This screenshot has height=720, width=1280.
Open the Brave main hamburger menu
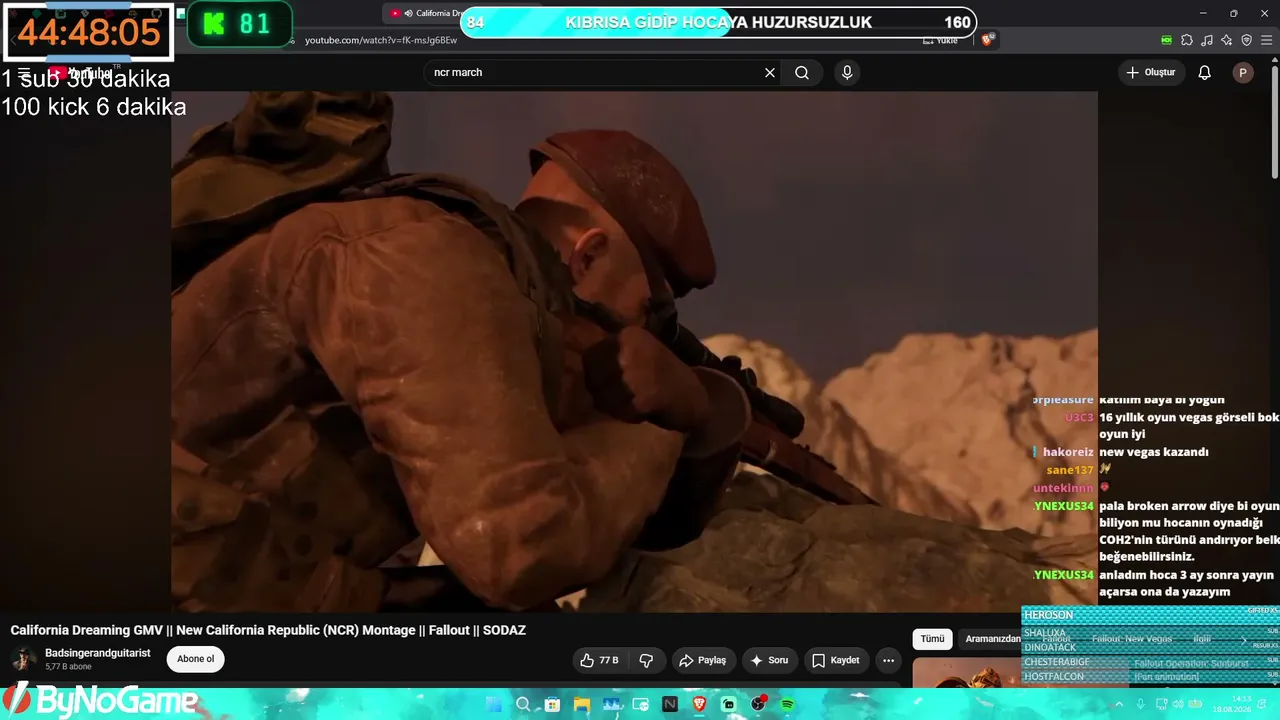1267,40
